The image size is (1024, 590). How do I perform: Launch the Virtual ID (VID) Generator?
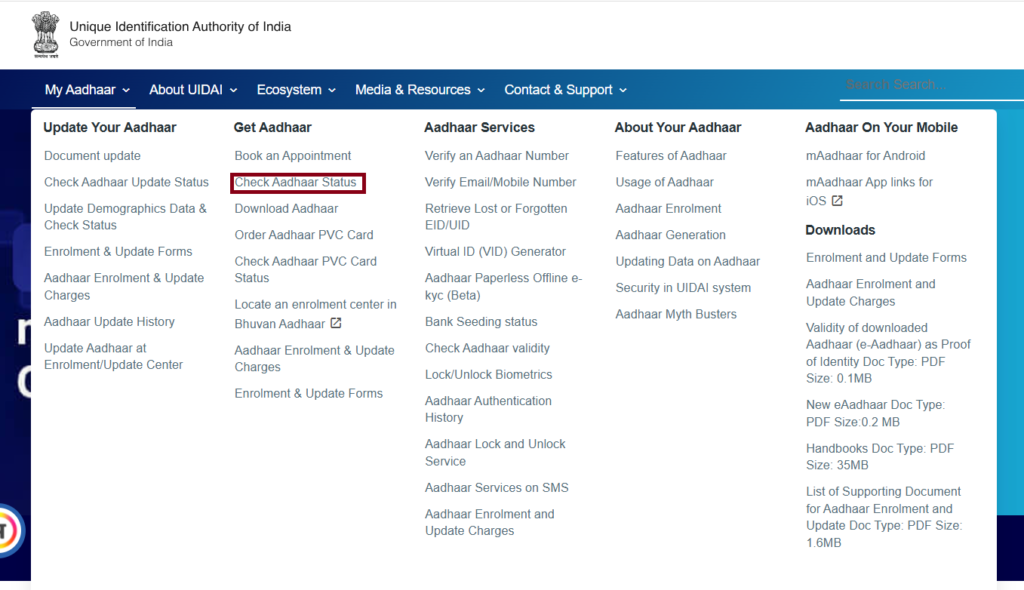(495, 252)
